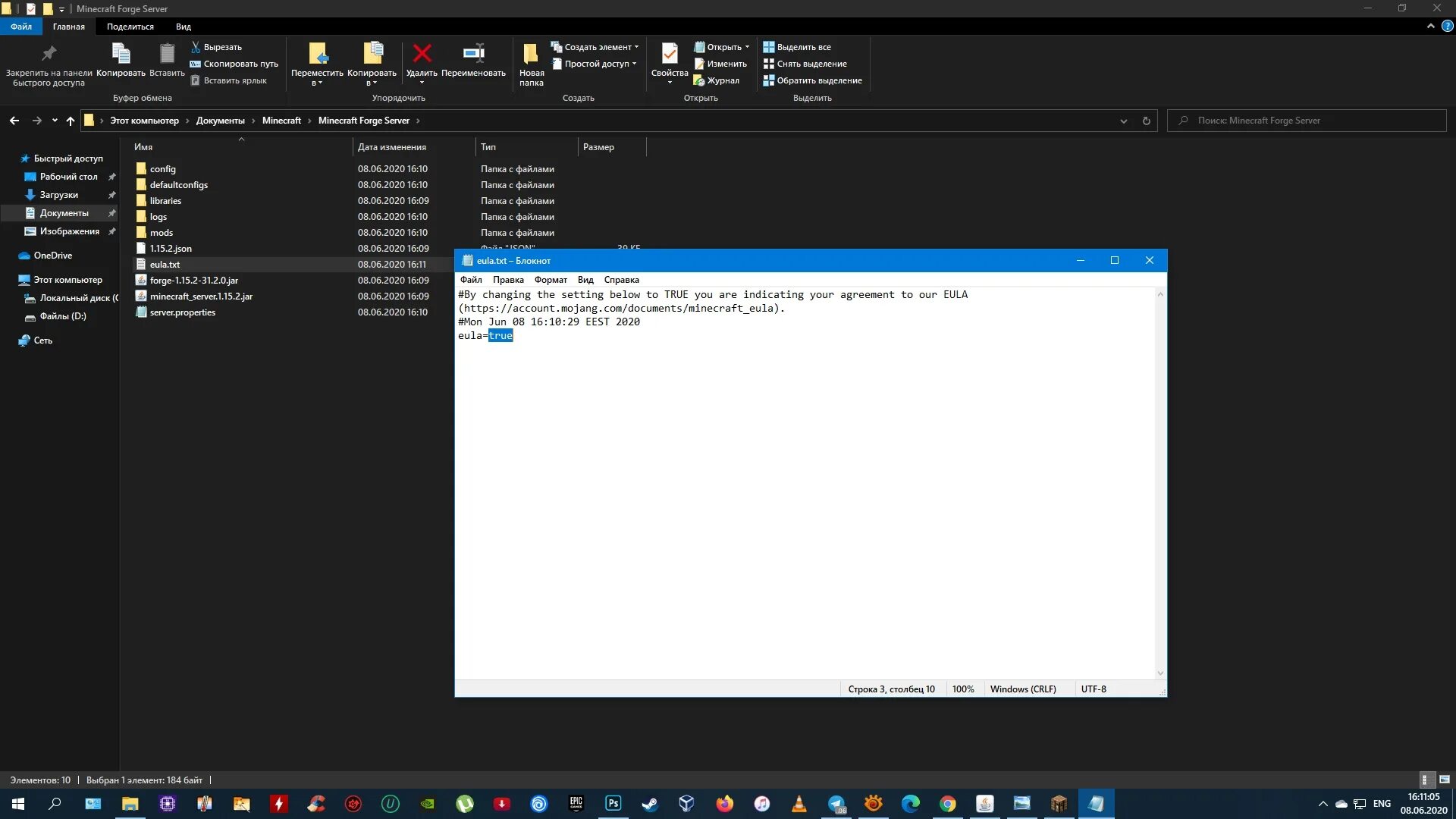
Task: Click Edit (Изменить) in the ribbon
Action: (x=720, y=64)
